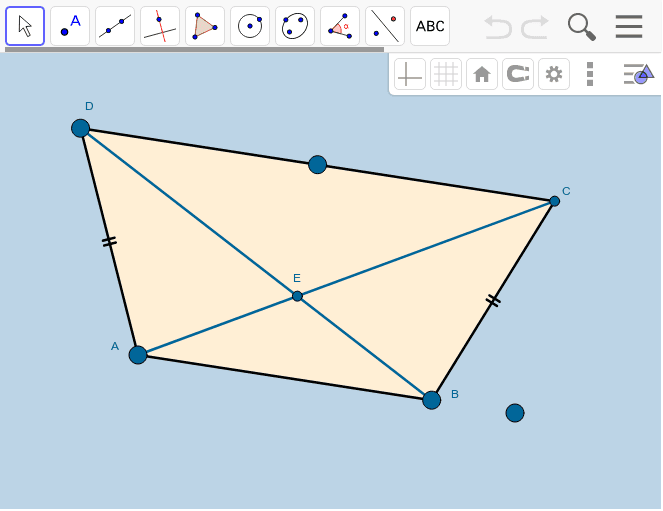Screen dimensions: 663x511
Task: Click the tick mark on segment BC
Action: 493,300
